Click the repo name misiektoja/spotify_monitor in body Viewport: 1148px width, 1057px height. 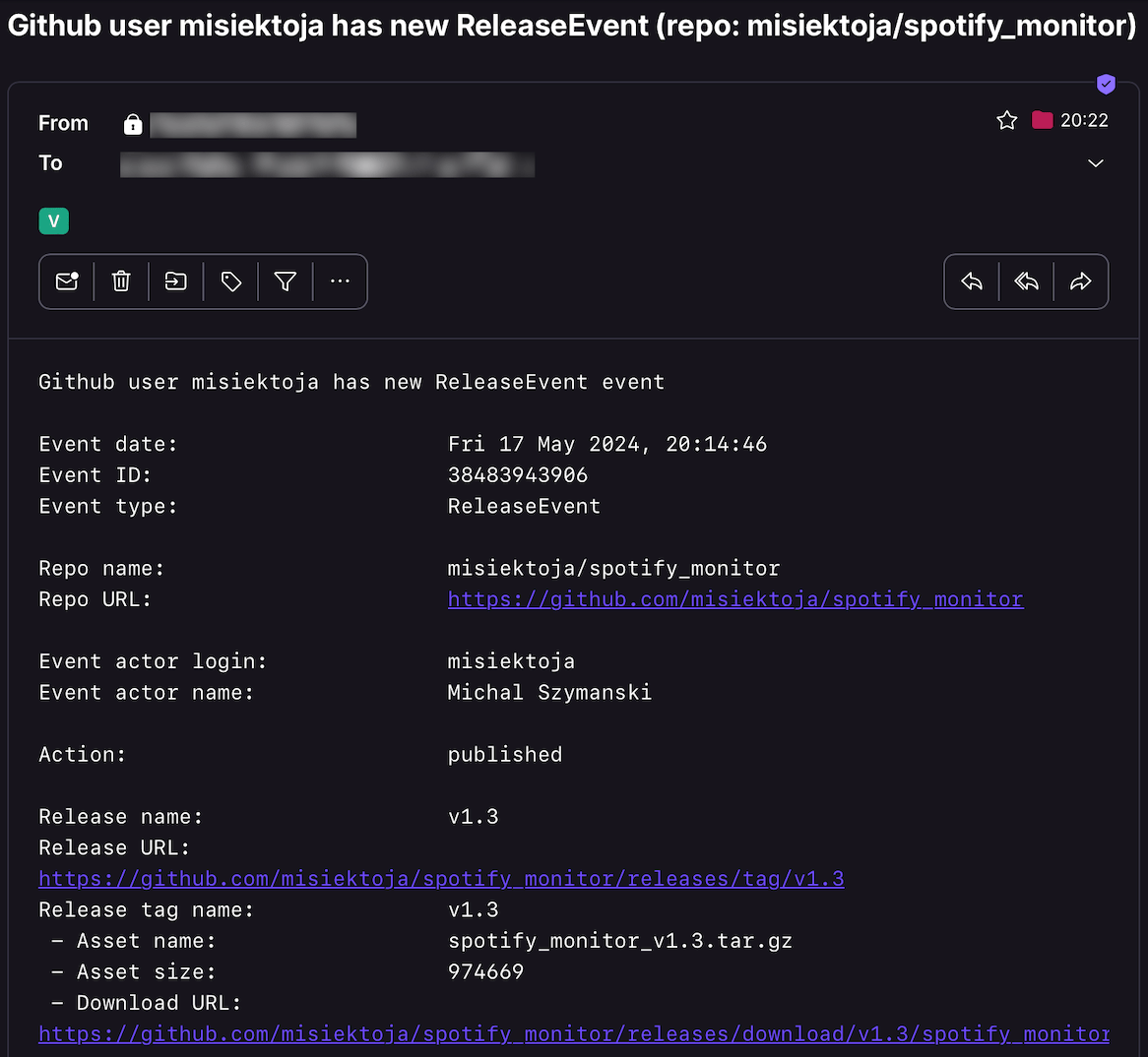(613, 569)
